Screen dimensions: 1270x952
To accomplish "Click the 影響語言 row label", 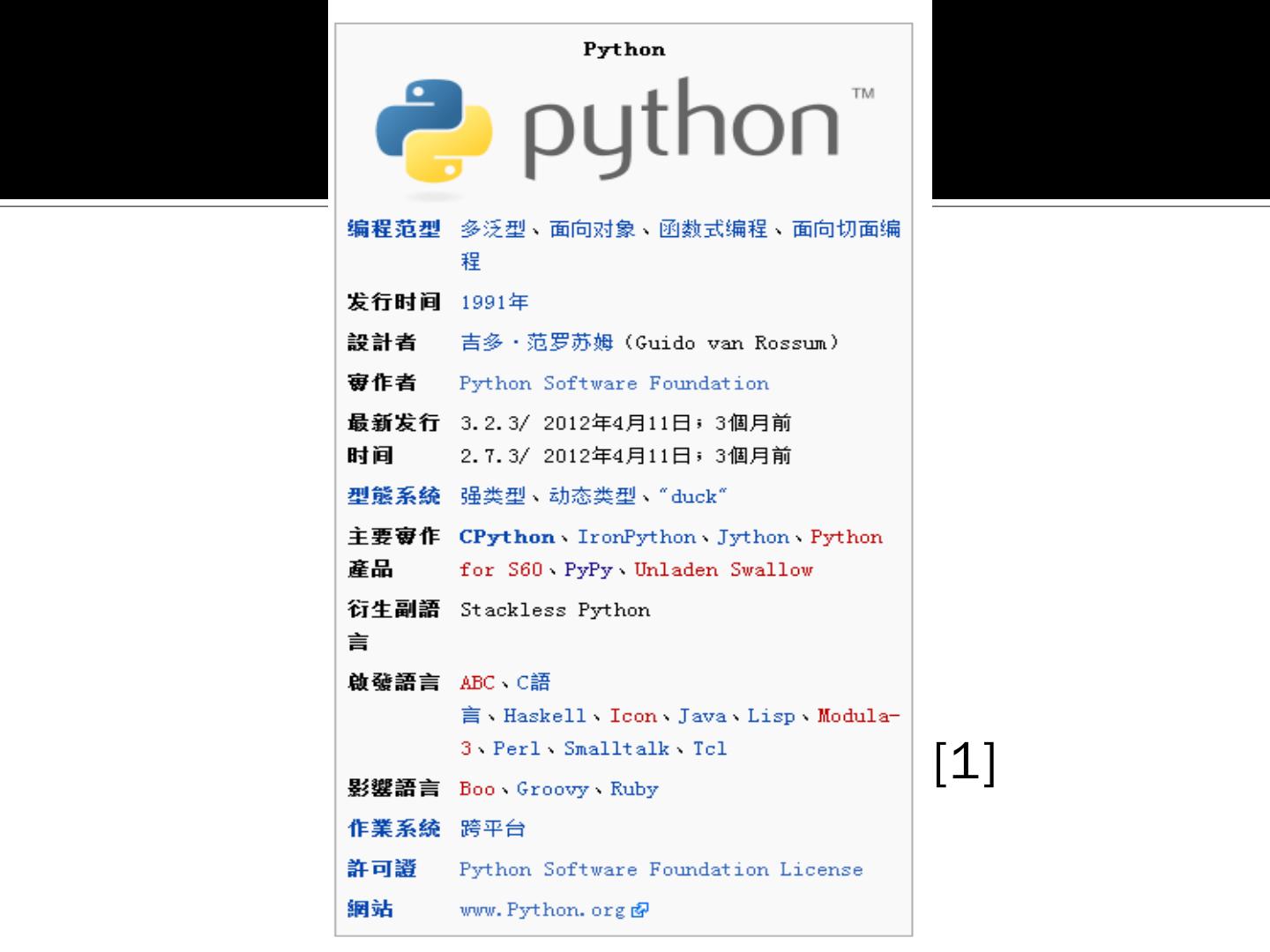I will pos(393,788).
